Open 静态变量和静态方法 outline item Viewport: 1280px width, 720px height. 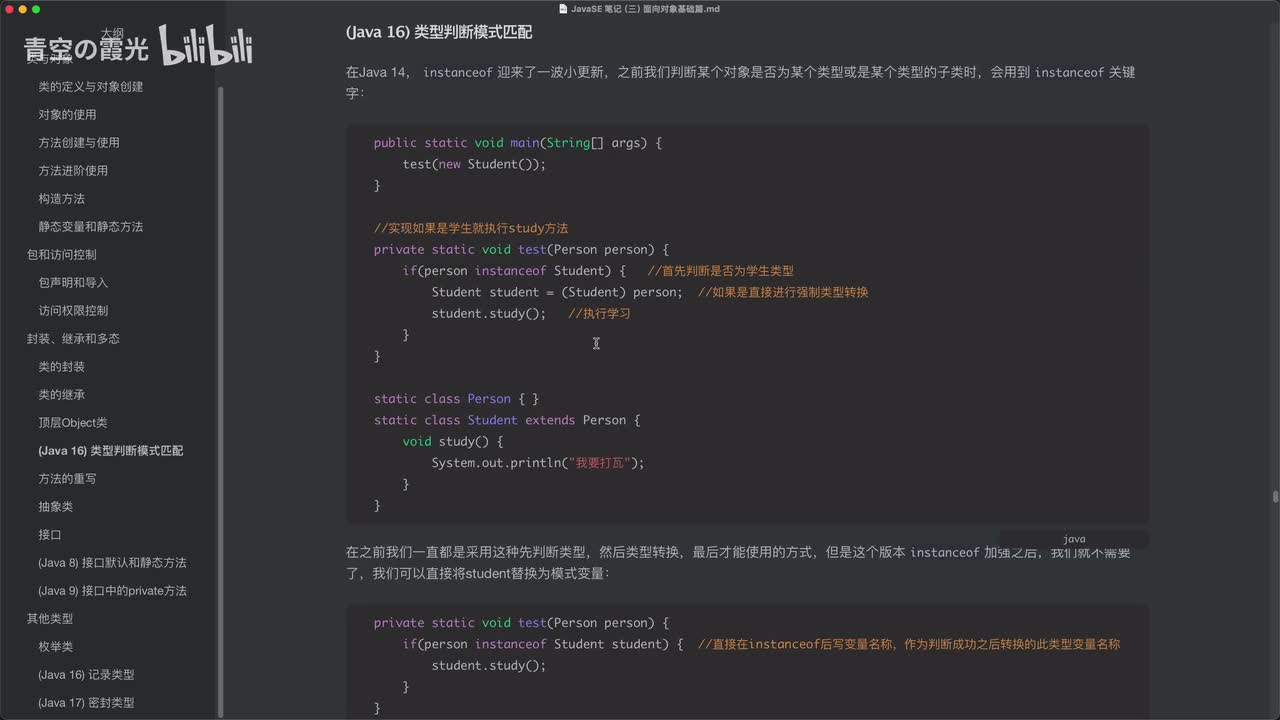coord(91,227)
